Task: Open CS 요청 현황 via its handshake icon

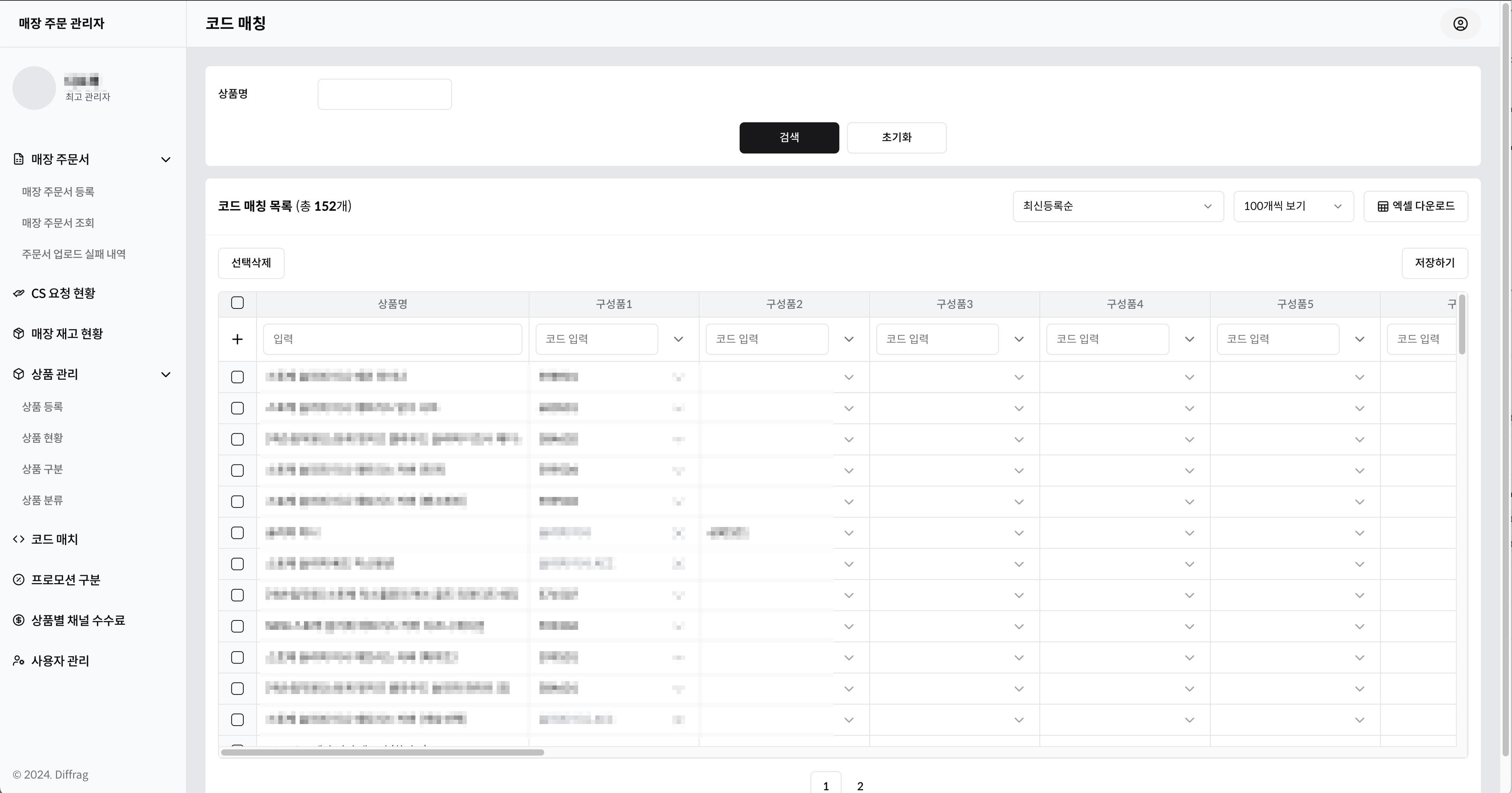Action: pos(19,293)
